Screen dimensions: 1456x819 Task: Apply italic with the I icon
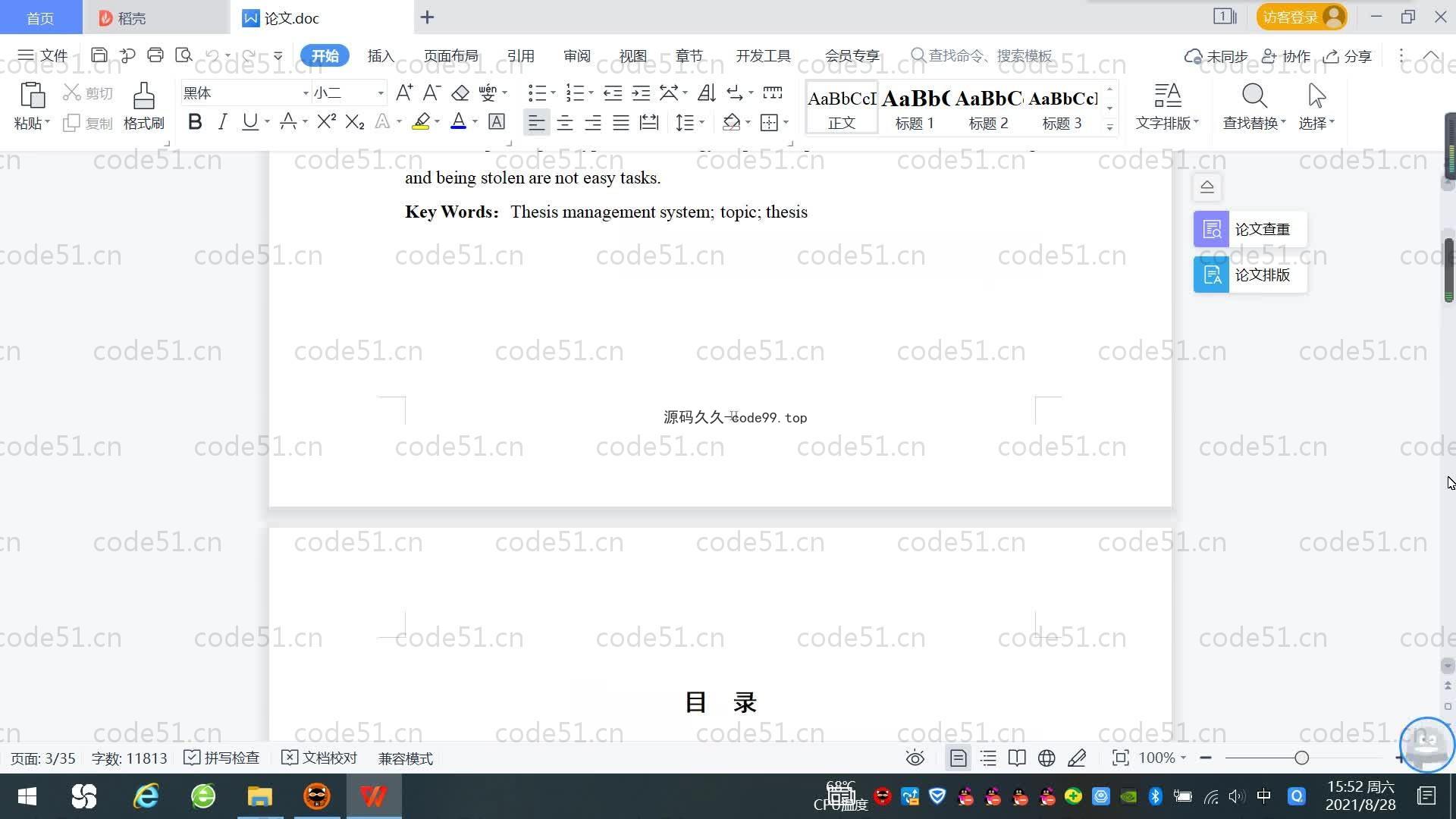[x=222, y=122]
